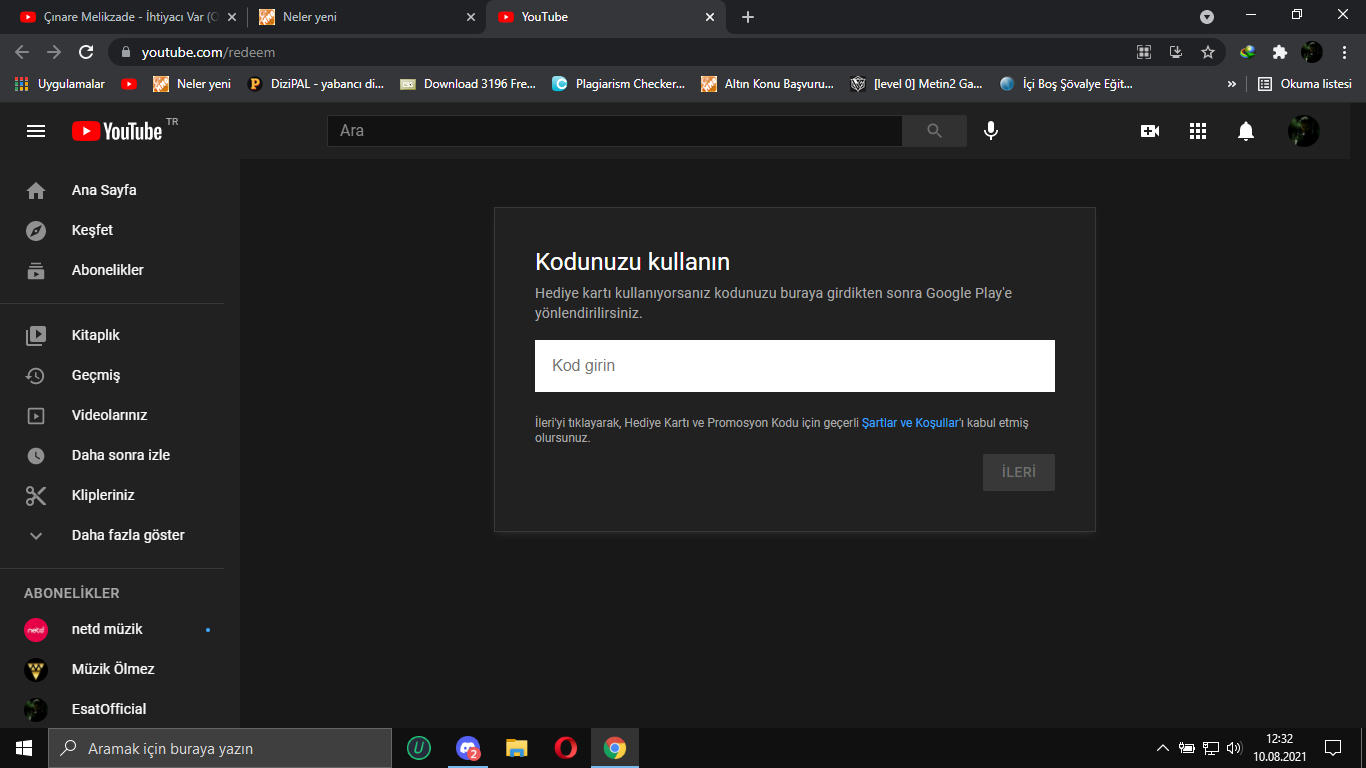Show hidden system tray icons
The height and width of the screenshot is (768, 1366).
[x=1162, y=748]
